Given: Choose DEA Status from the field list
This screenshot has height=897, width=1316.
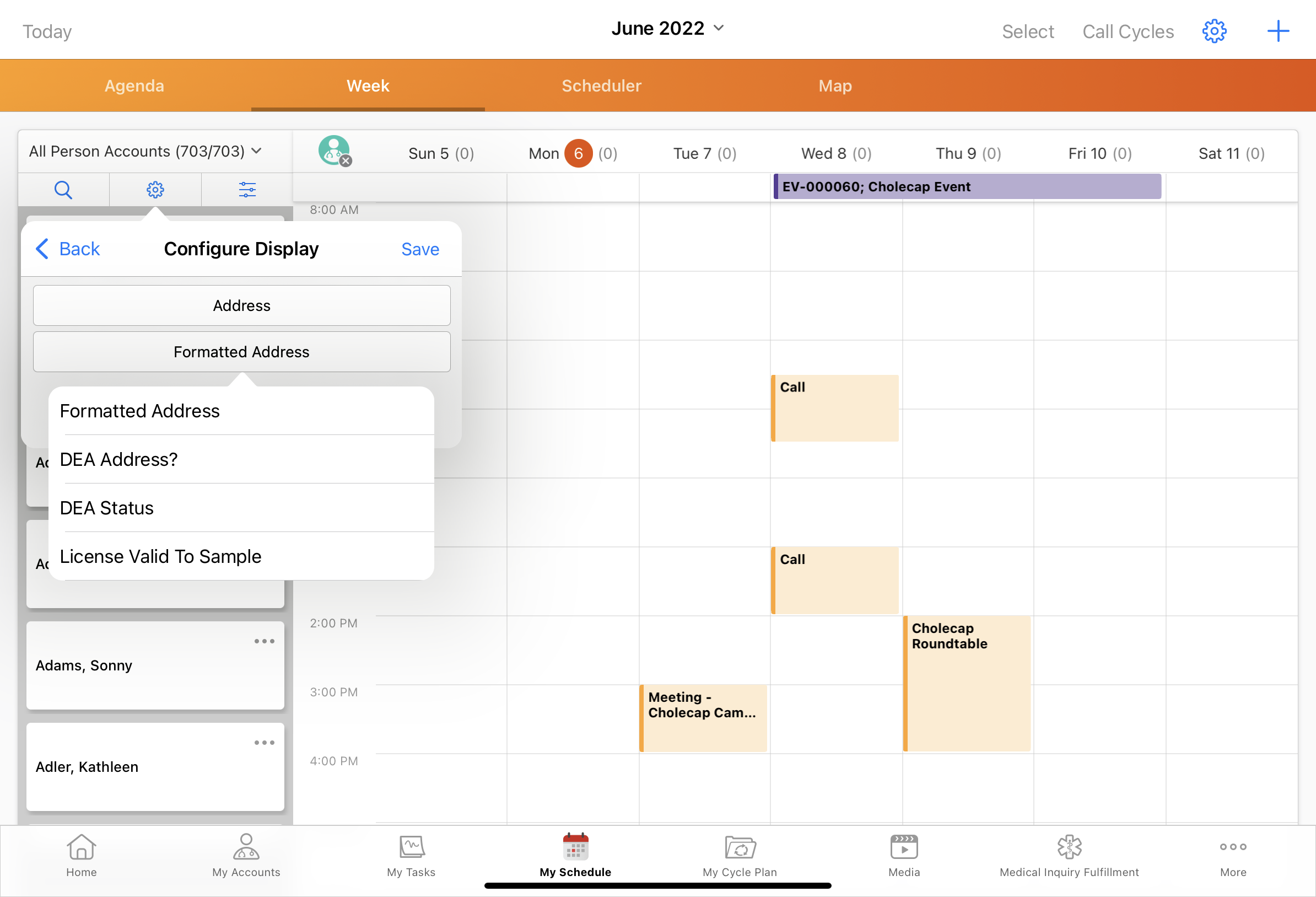Looking at the screenshot, I should pos(107,508).
